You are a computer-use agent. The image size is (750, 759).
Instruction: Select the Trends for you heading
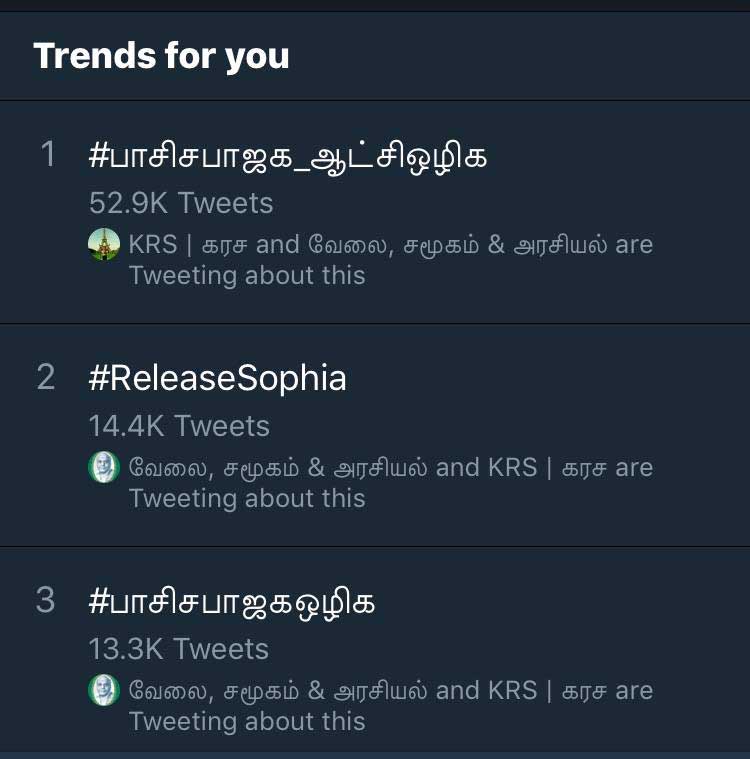(161, 56)
